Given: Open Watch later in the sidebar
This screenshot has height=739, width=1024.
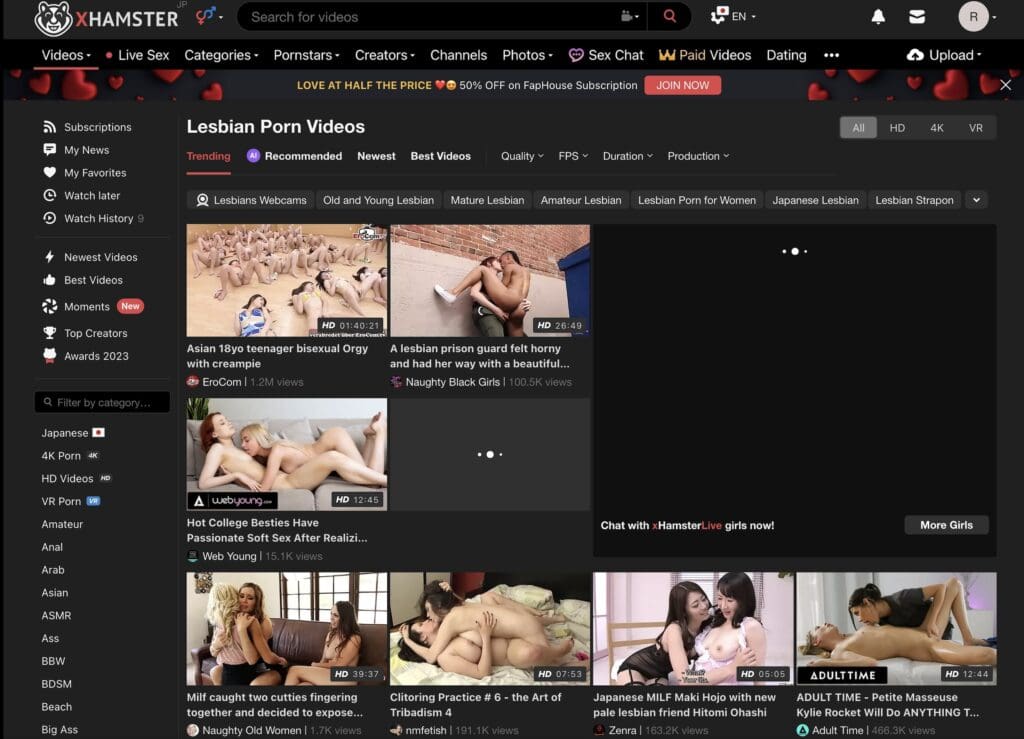Looking at the screenshot, I should [91, 196].
